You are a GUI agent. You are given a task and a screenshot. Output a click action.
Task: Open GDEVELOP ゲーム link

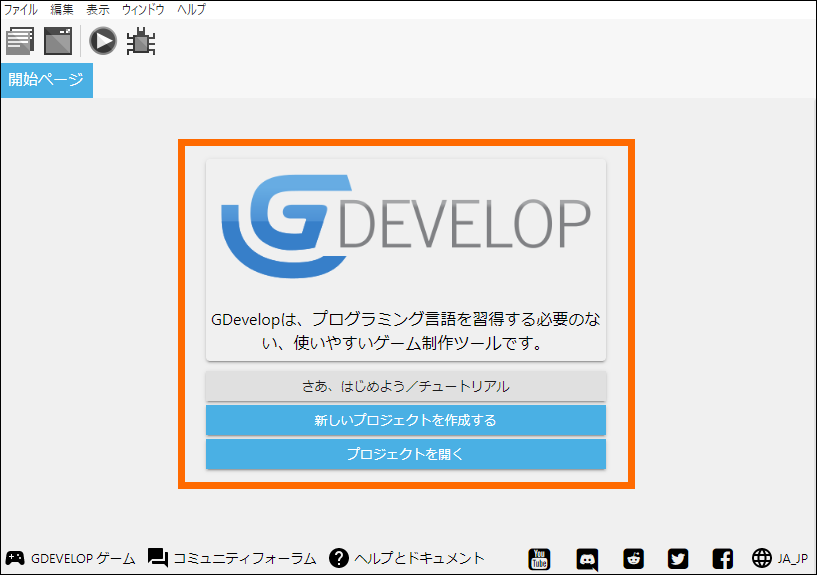(83, 558)
